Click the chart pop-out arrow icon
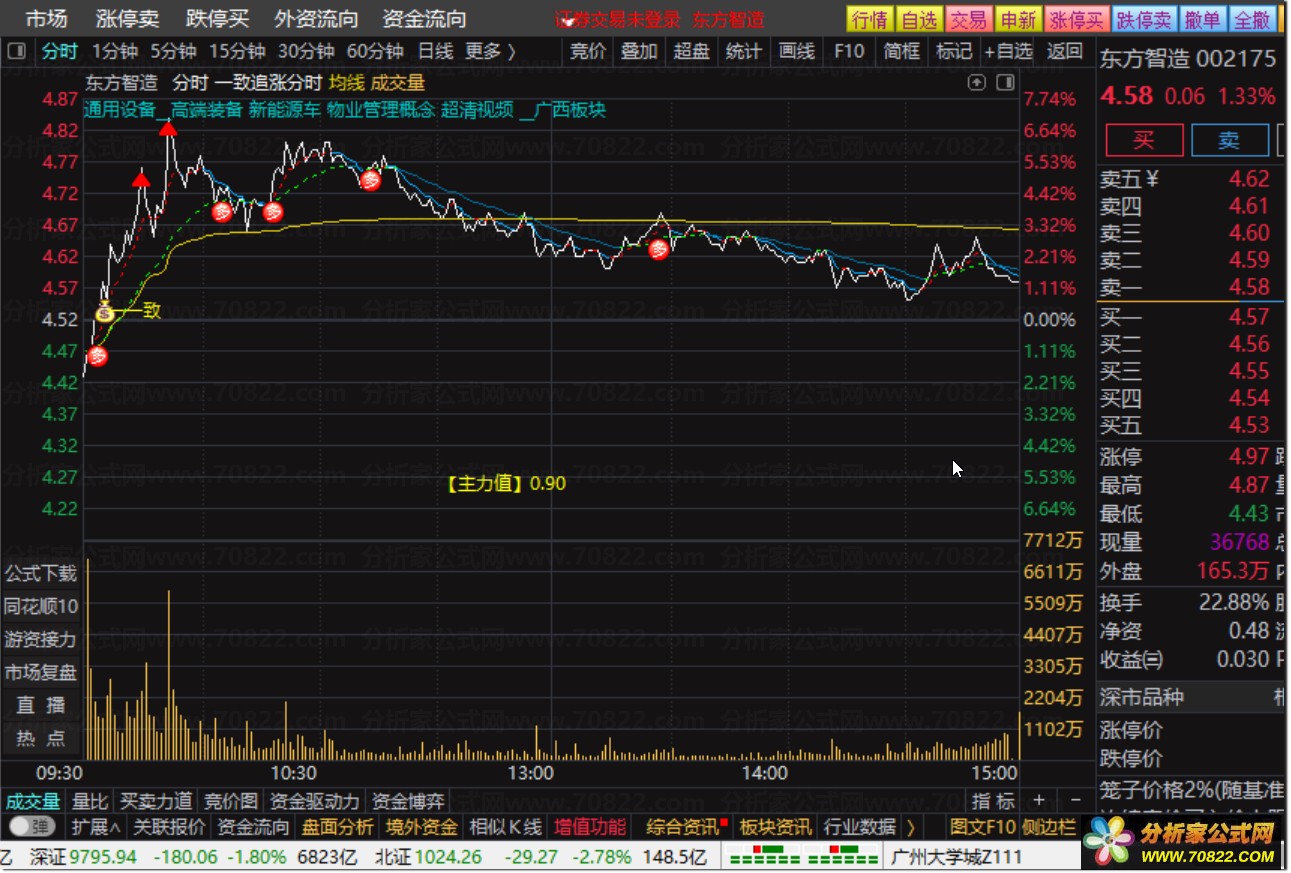This screenshot has height=873, width=1291. pyautogui.click(x=977, y=83)
